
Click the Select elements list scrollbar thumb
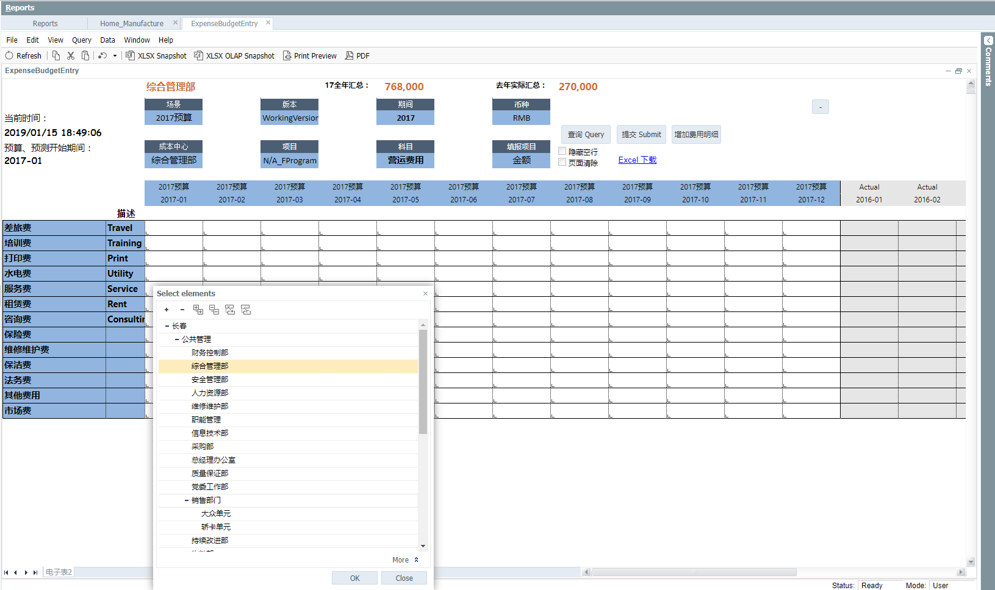click(423, 382)
